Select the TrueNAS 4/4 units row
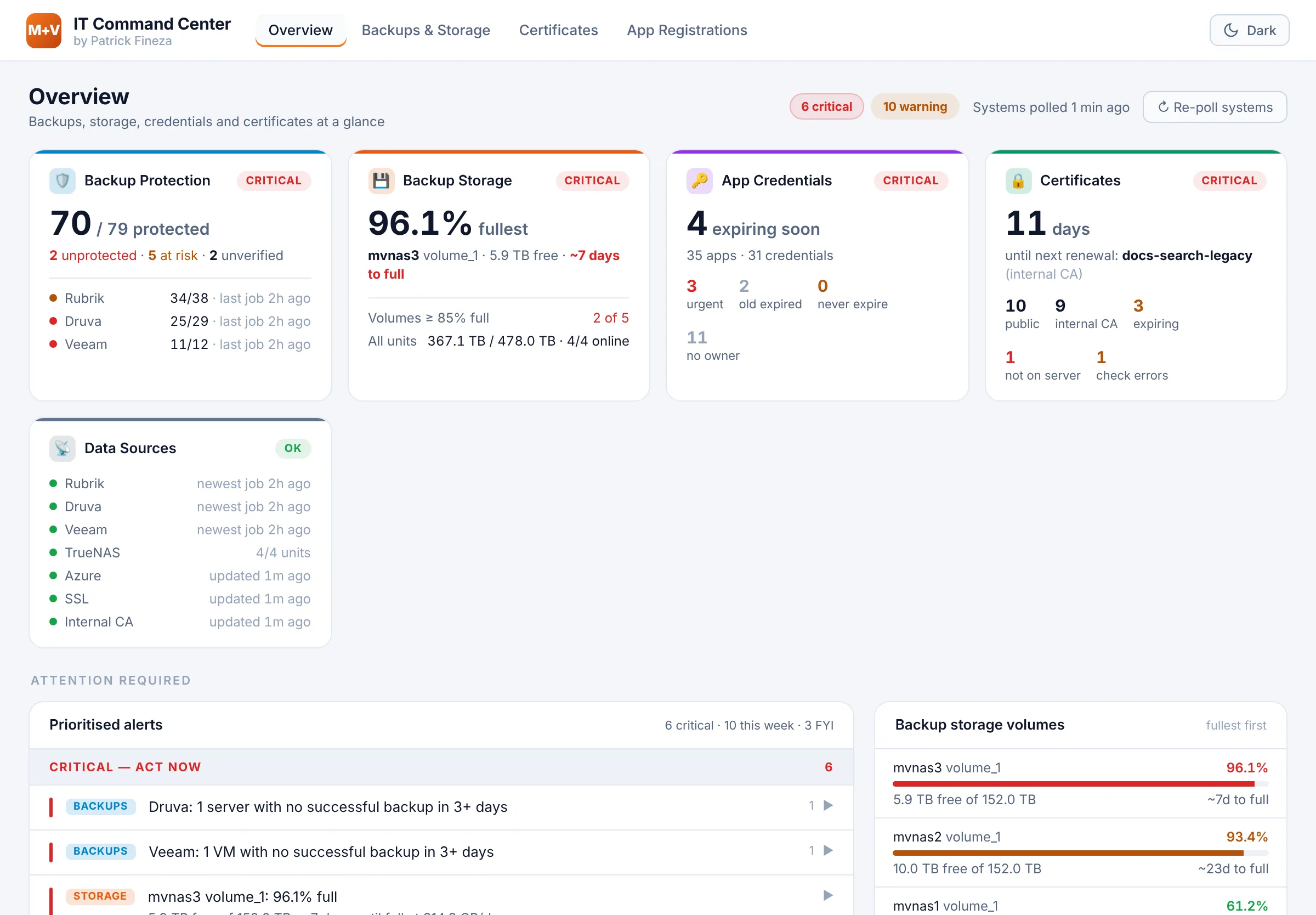This screenshot has height=915, width=1316. [180, 552]
